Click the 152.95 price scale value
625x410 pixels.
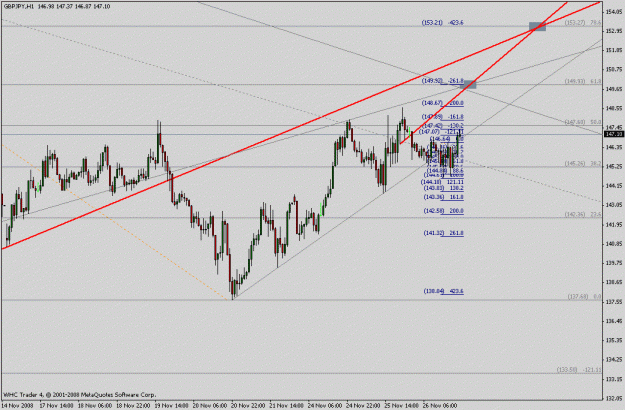coord(614,31)
